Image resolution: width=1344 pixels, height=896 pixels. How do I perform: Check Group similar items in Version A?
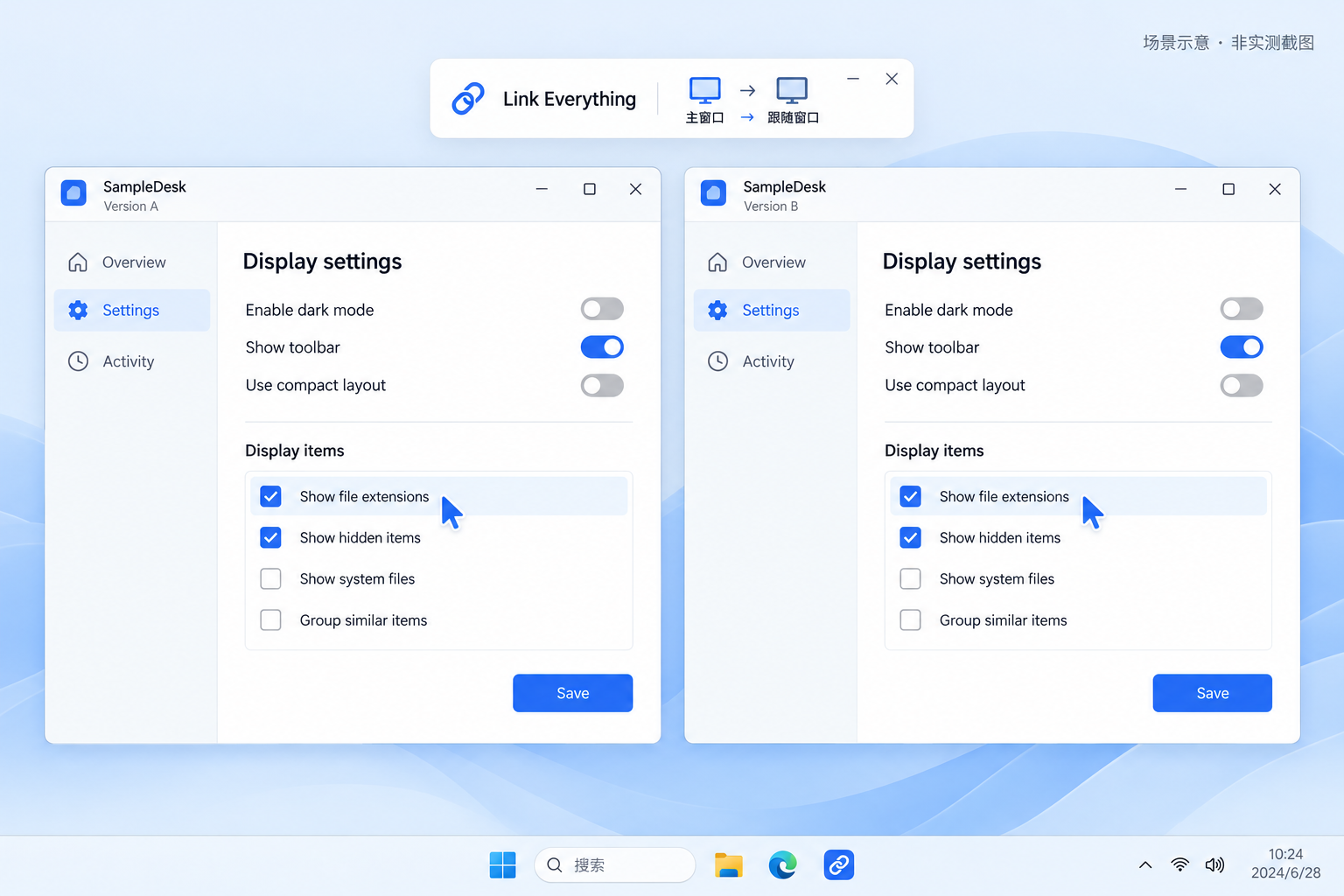tap(271, 620)
